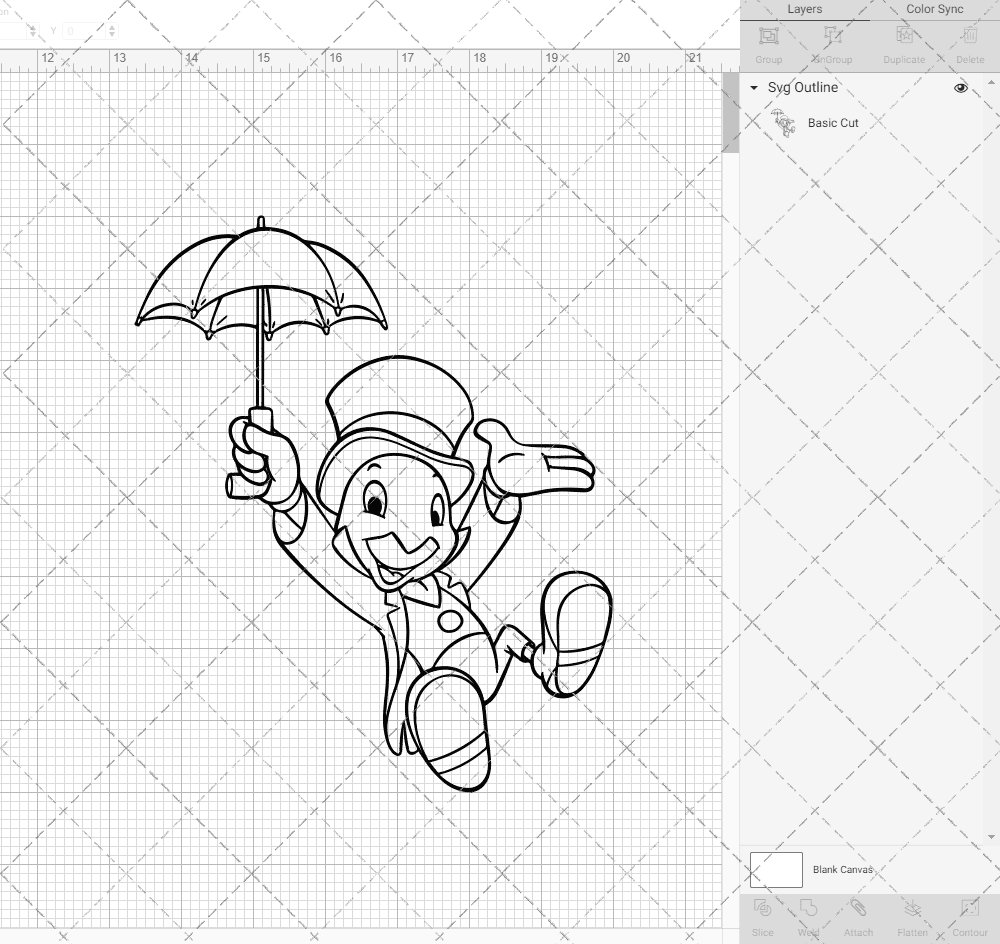This screenshot has height=944, width=1000.
Task: Click the Delete icon
Action: tap(969, 42)
